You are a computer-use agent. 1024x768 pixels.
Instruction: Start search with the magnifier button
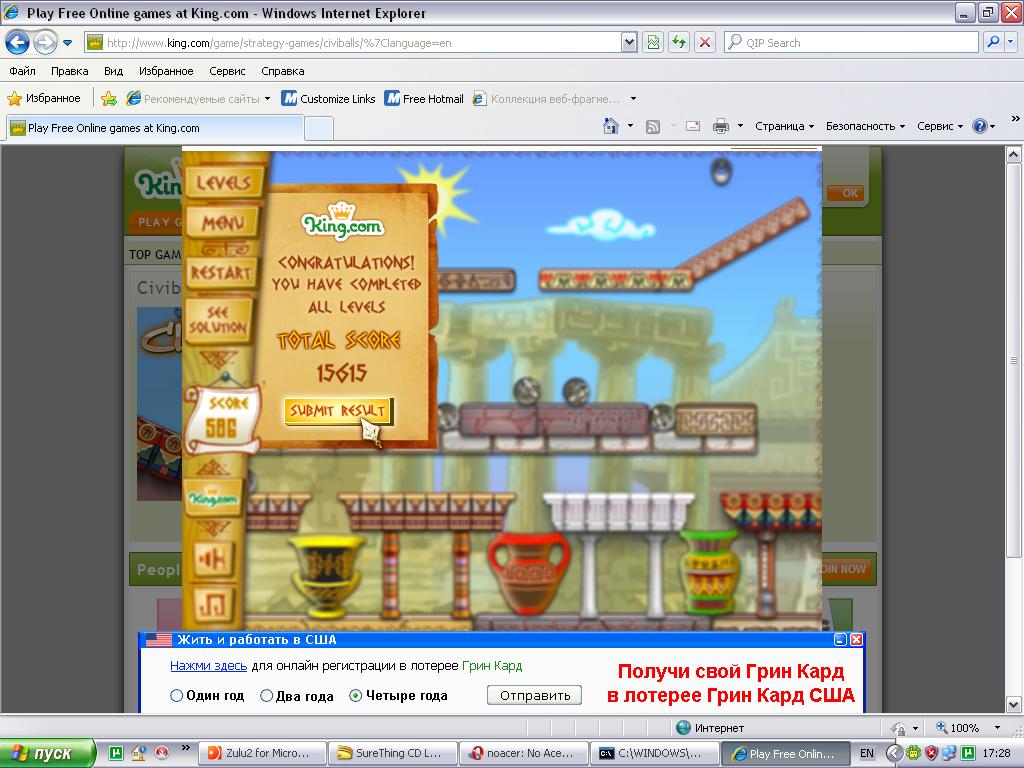click(993, 43)
